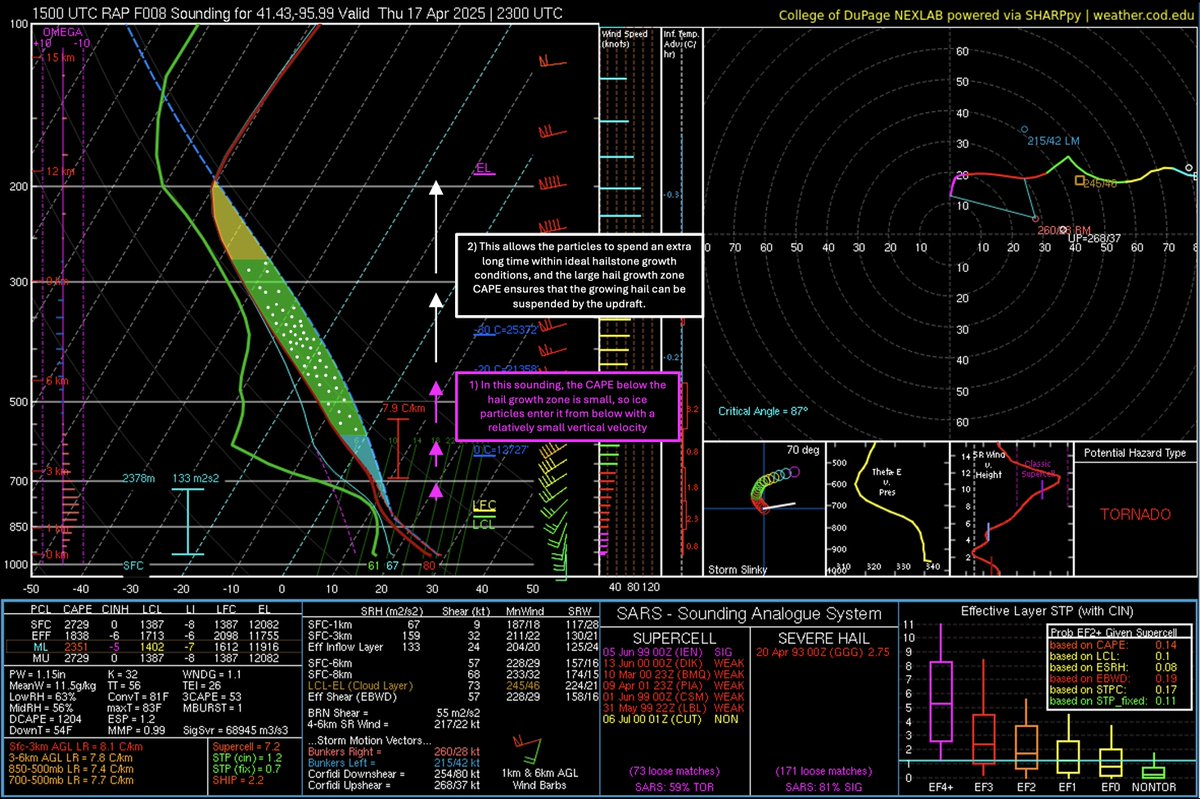The width and height of the screenshot is (1200, 799).
Task: Click the EF2 axis label under the box plots
Action: [1025, 789]
